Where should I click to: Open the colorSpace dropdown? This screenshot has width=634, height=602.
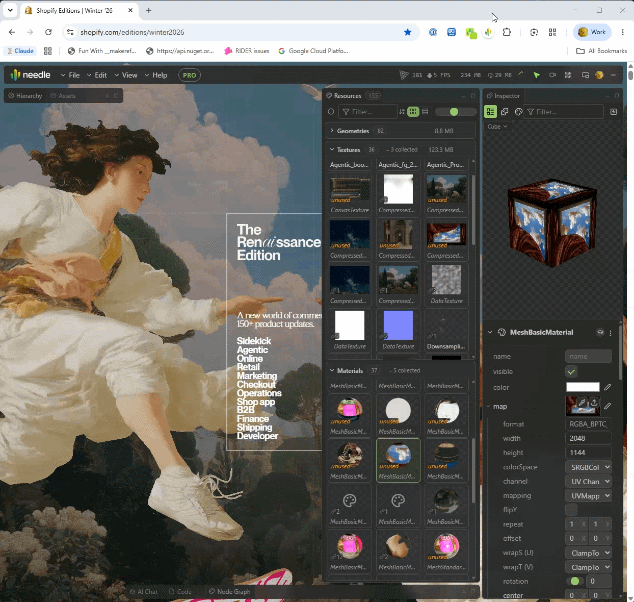588,467
